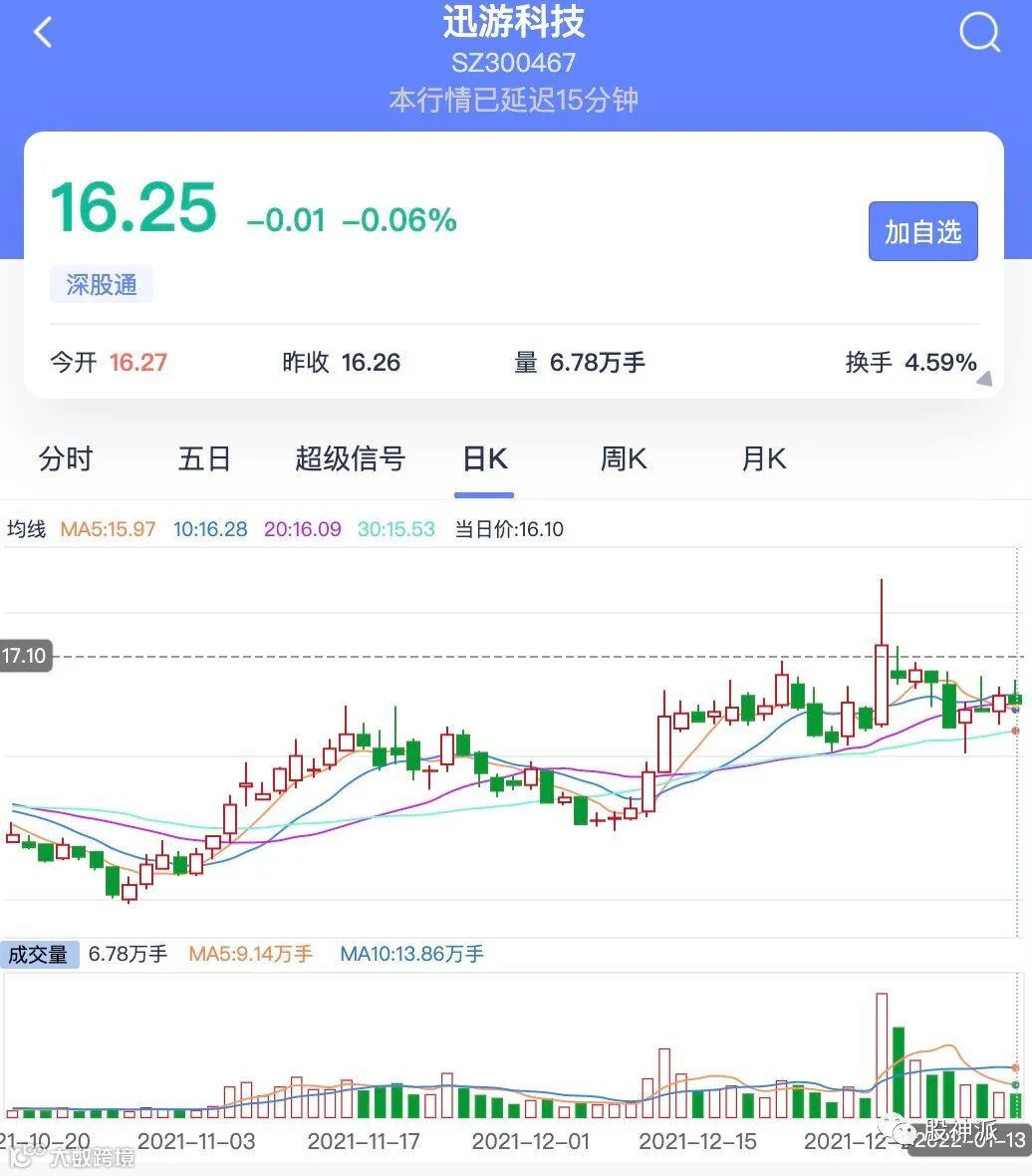Tap the 今开 16.27 value
Image resolution: width=1032 pixels, height=1176 pixels.
coord(109,362)
